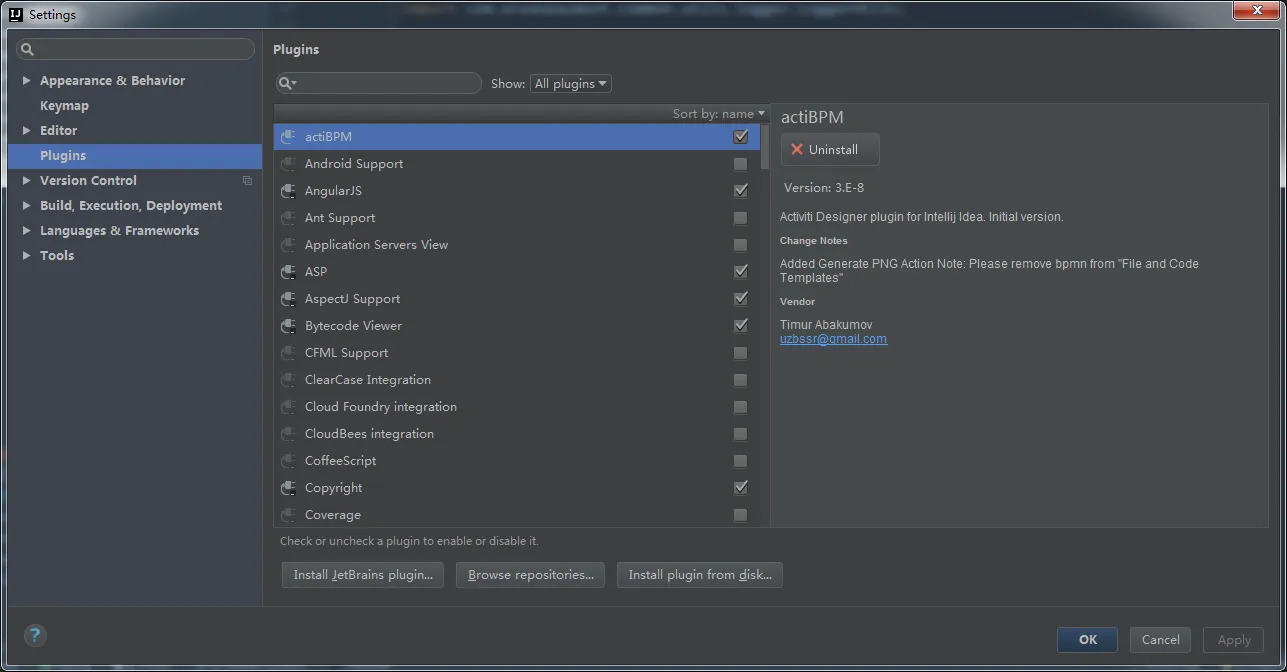
Task: Uncheck the AngularJS plugin checkbox
Action: [740, 191]
